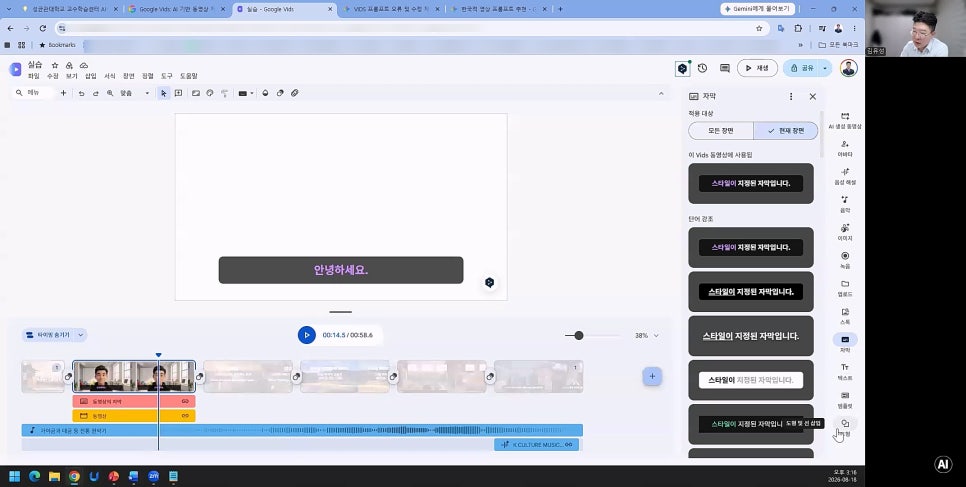This screenshot has height=487, width=966.
Task: Click the 공유 share button
Action: click(801, 68)
